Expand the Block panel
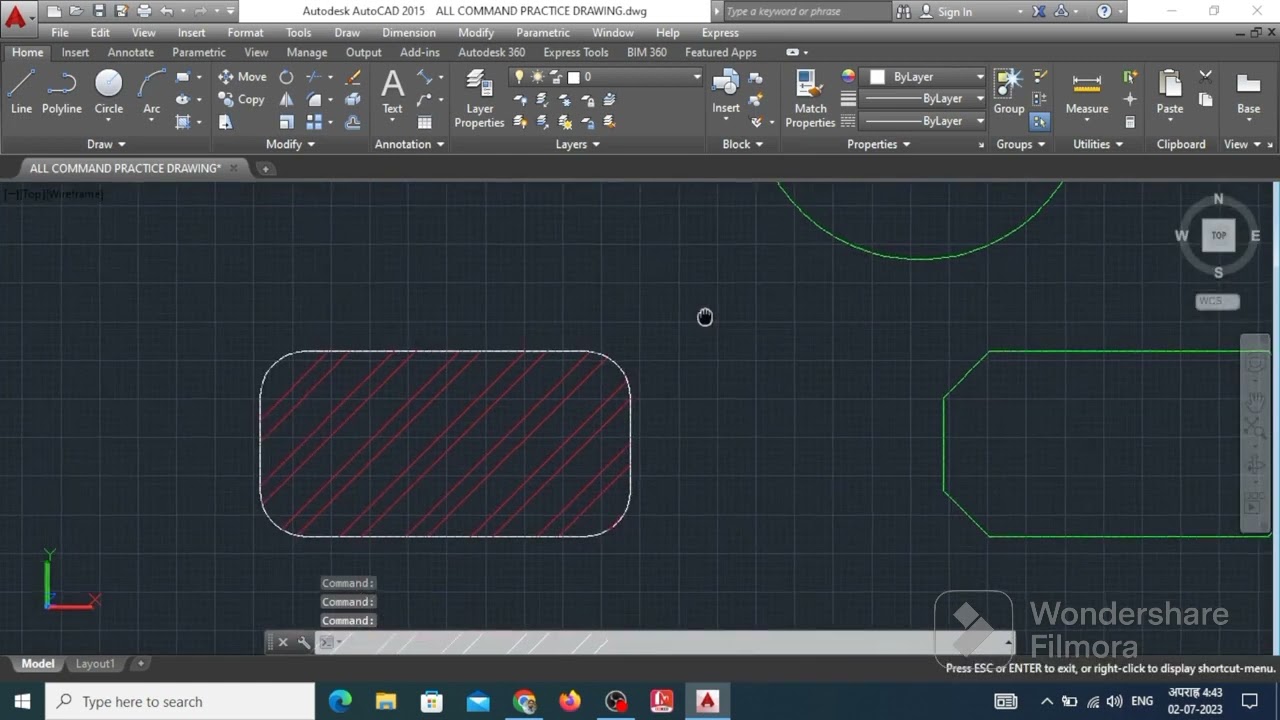The height and width of the screenshot is (720, 1280). point(743,144)
